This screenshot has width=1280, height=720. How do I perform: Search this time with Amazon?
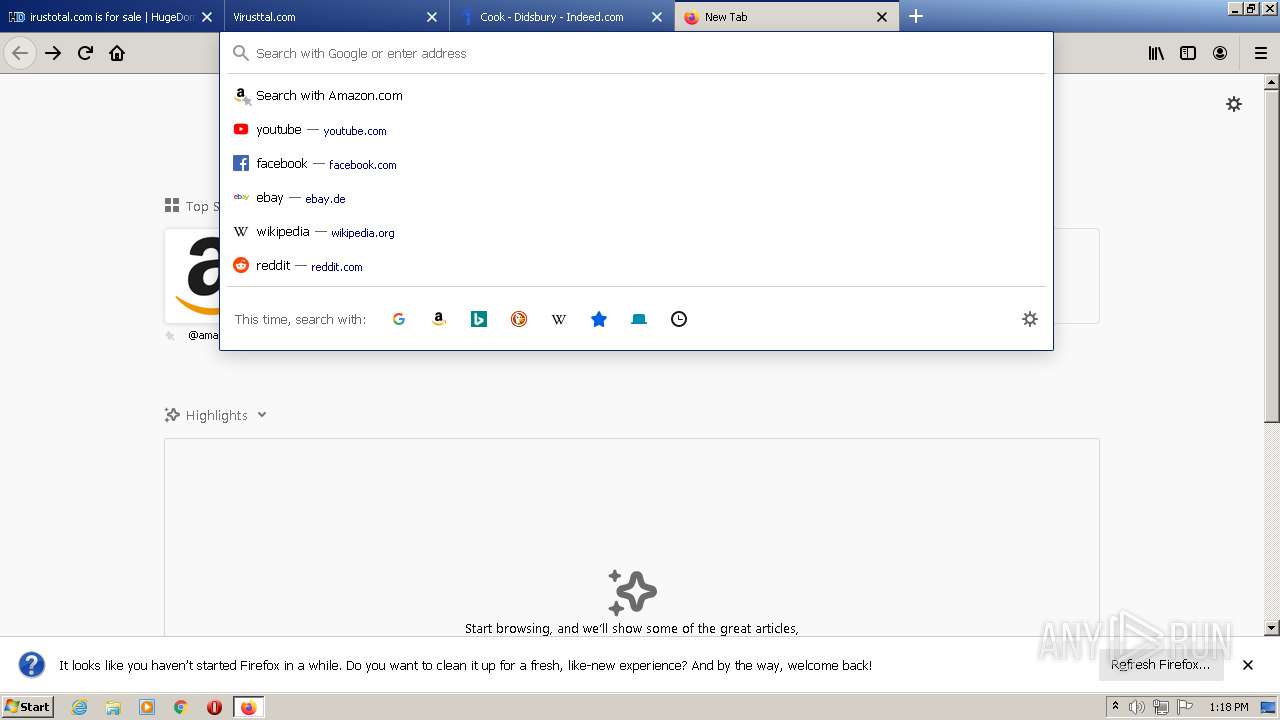click(x=439, y=319)
